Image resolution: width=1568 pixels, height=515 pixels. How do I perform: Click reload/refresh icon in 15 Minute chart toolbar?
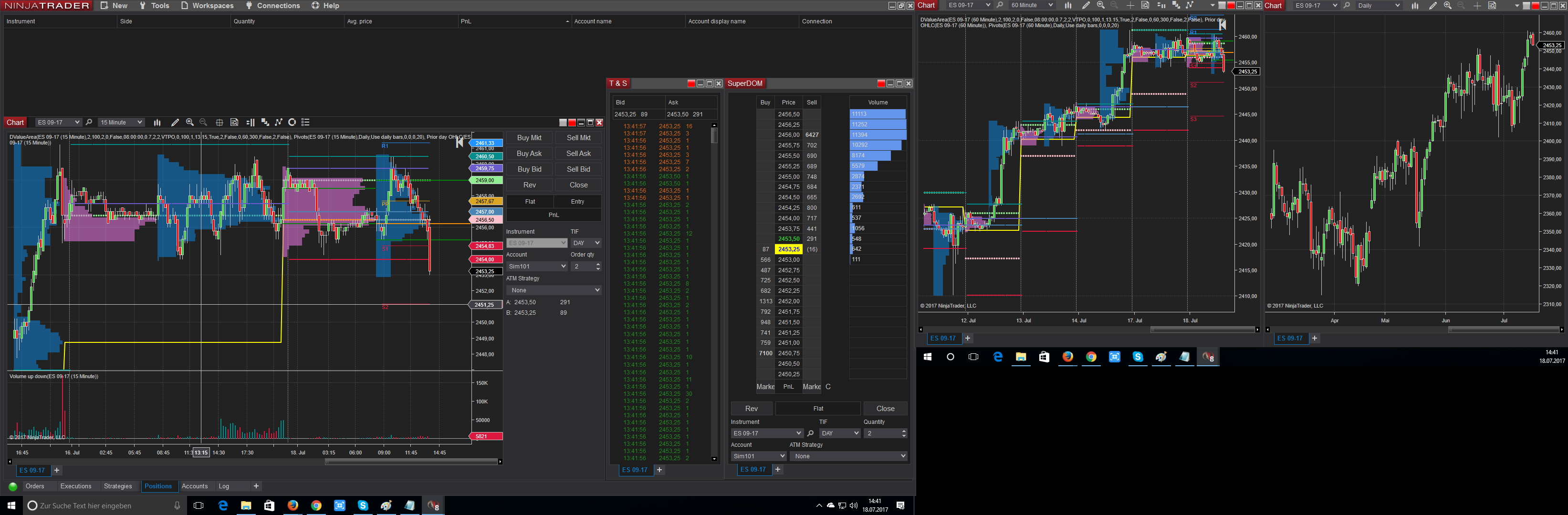[292, 123]
